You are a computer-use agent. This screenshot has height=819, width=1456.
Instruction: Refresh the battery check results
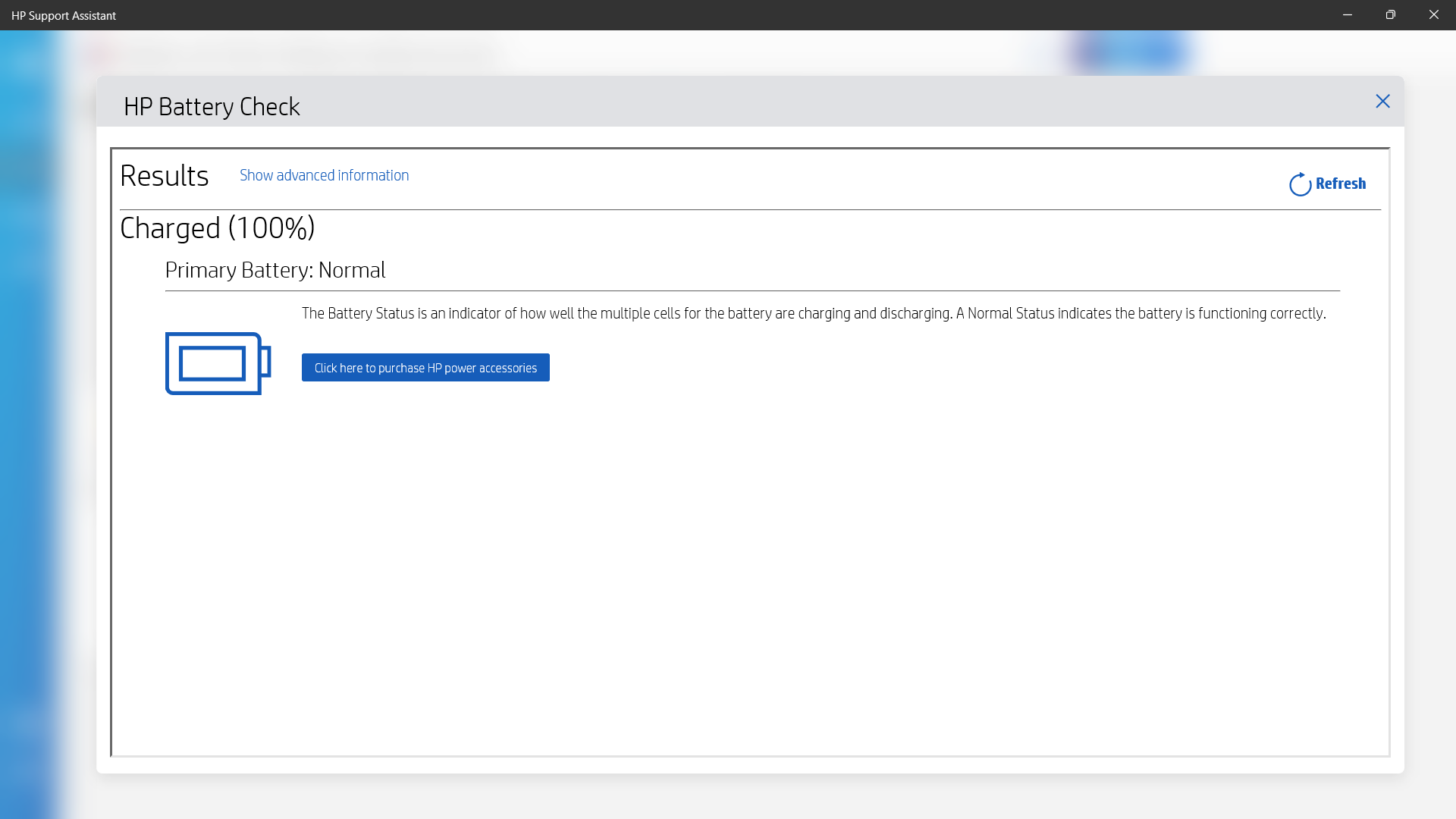pos(1328,184)
